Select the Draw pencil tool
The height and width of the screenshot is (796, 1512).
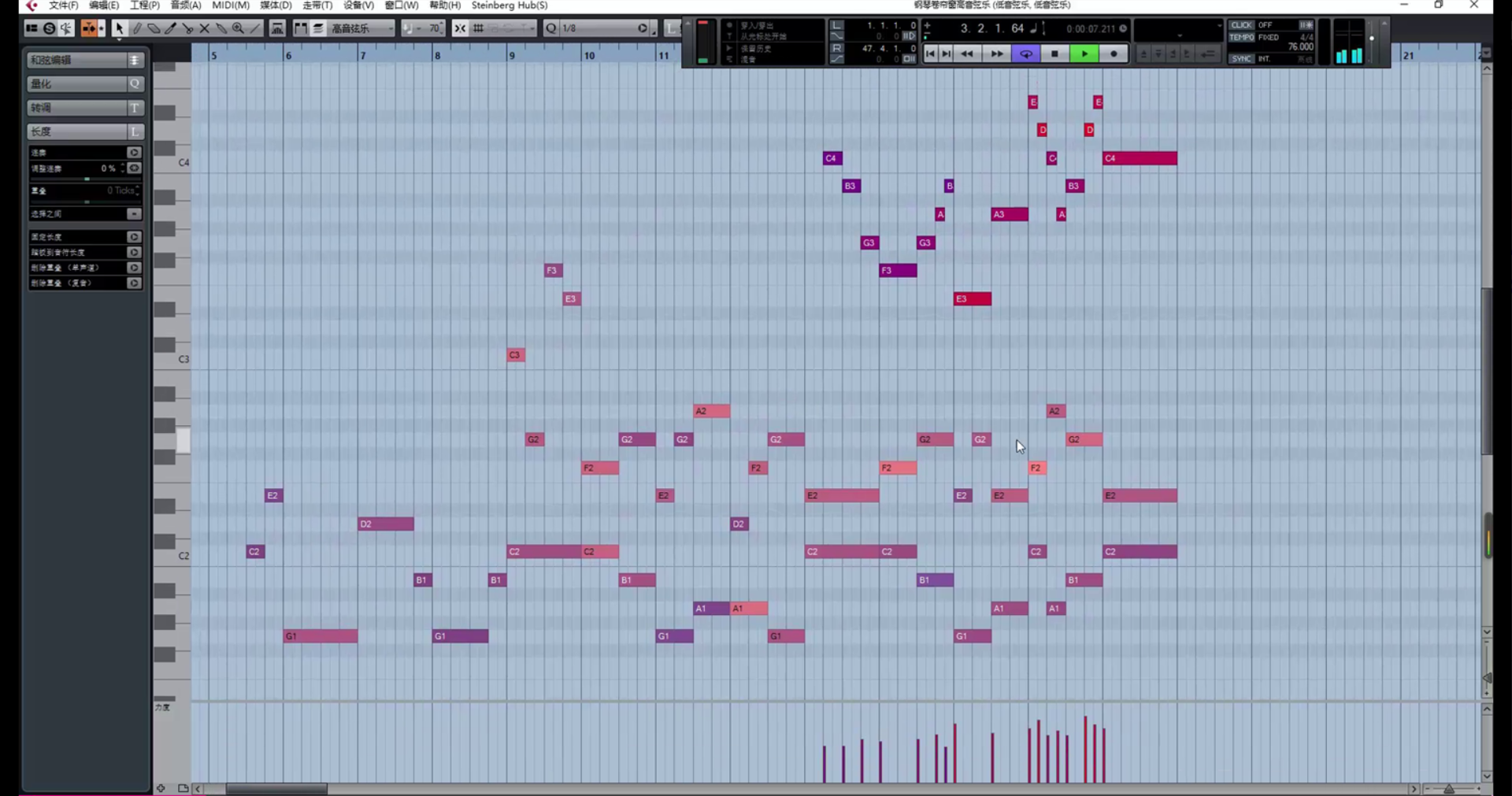tap(136, 28)
